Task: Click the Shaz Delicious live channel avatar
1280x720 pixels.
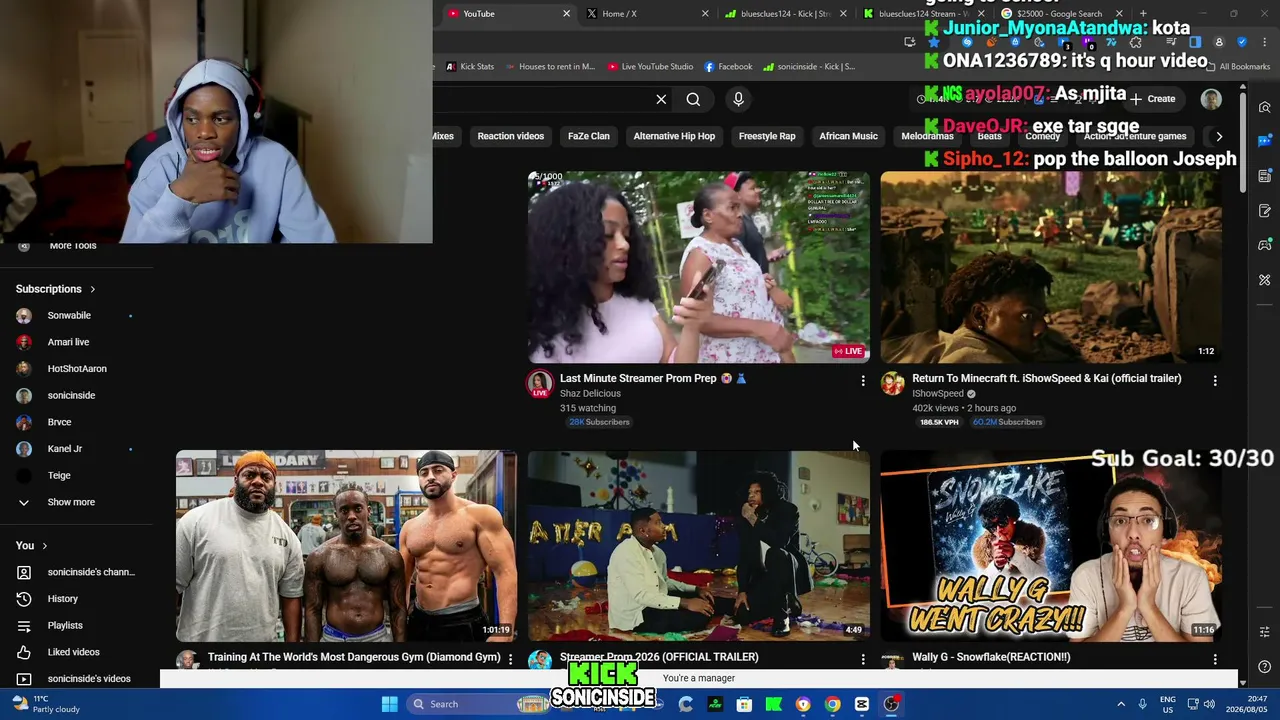Action: (540, 384)
